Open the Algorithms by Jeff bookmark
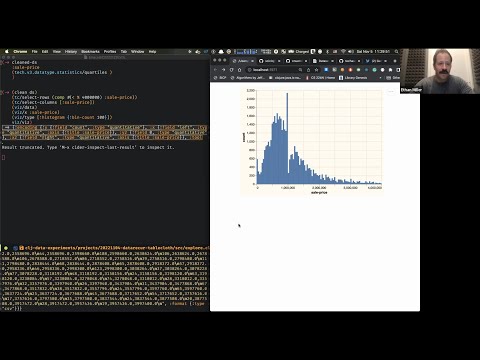Viewport: 480px width, 360px height. tap(248, 78)
